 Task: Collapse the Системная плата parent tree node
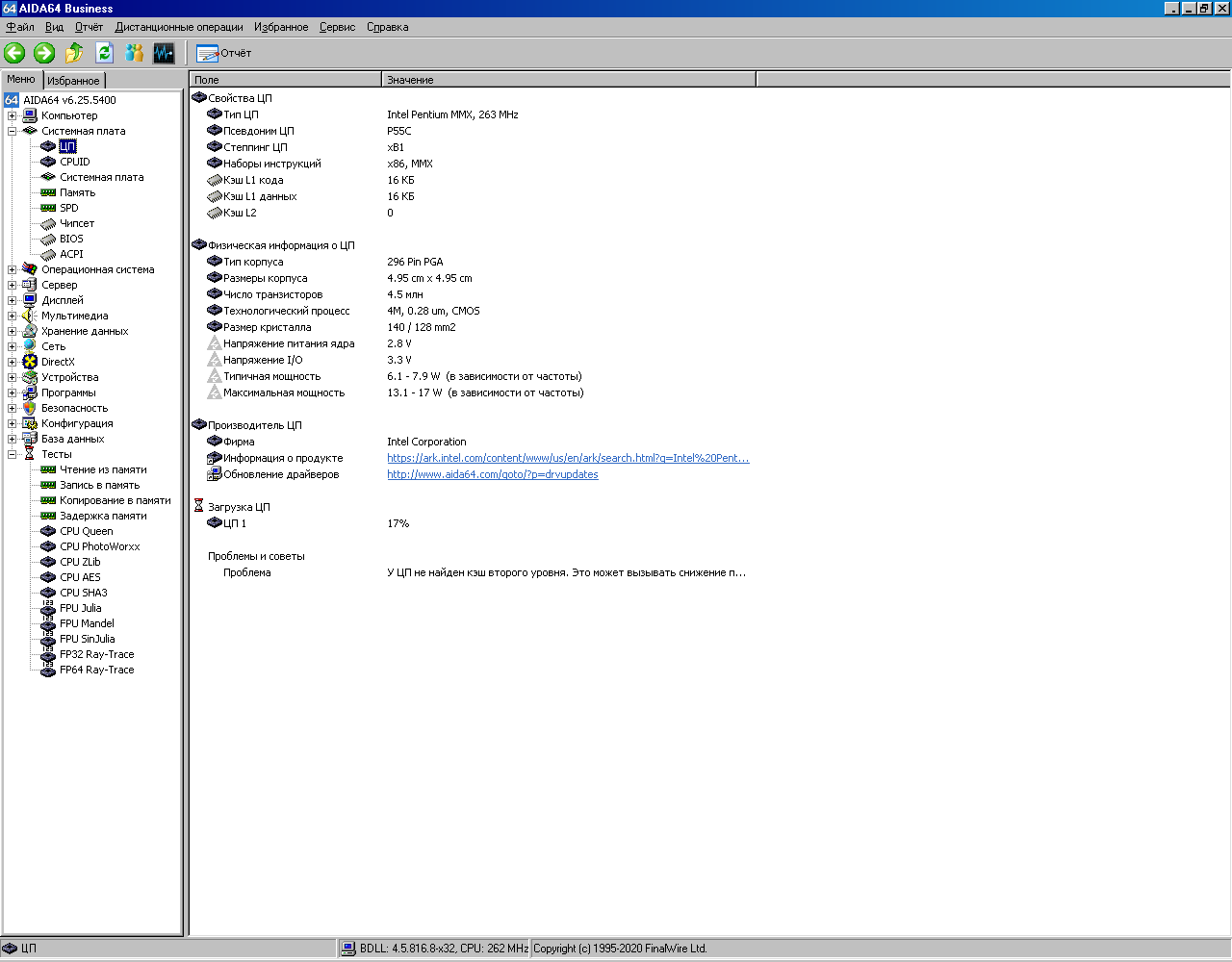tap(12, 131)
